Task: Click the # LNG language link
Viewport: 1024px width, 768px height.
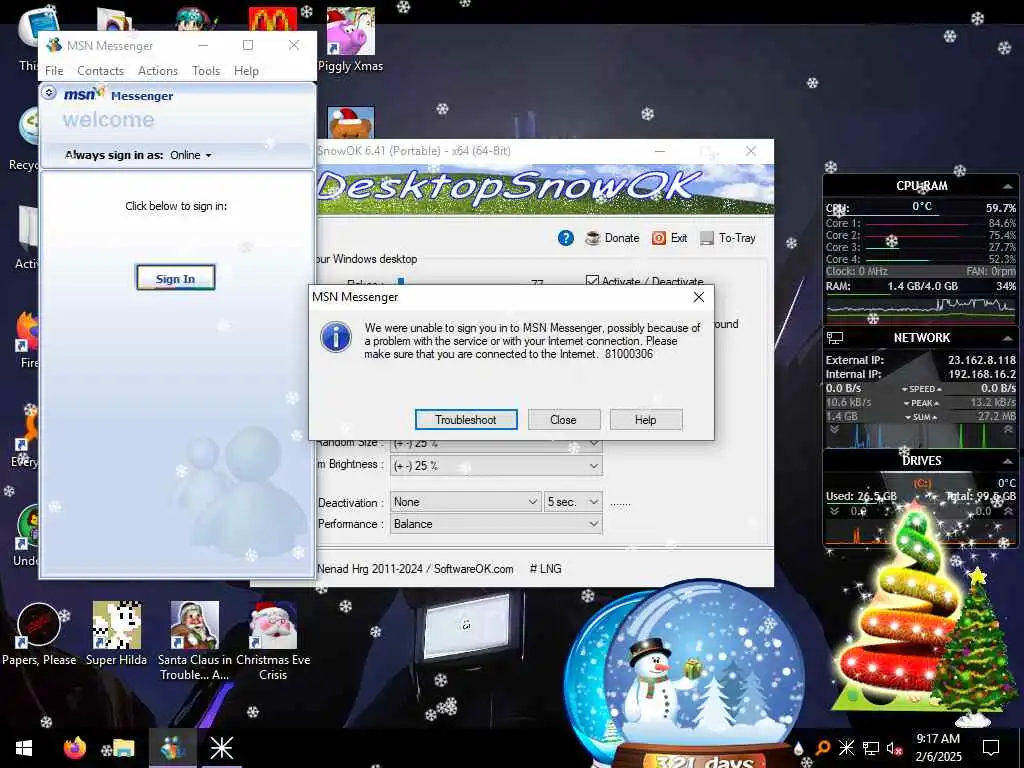Action: tap(545, 569)
